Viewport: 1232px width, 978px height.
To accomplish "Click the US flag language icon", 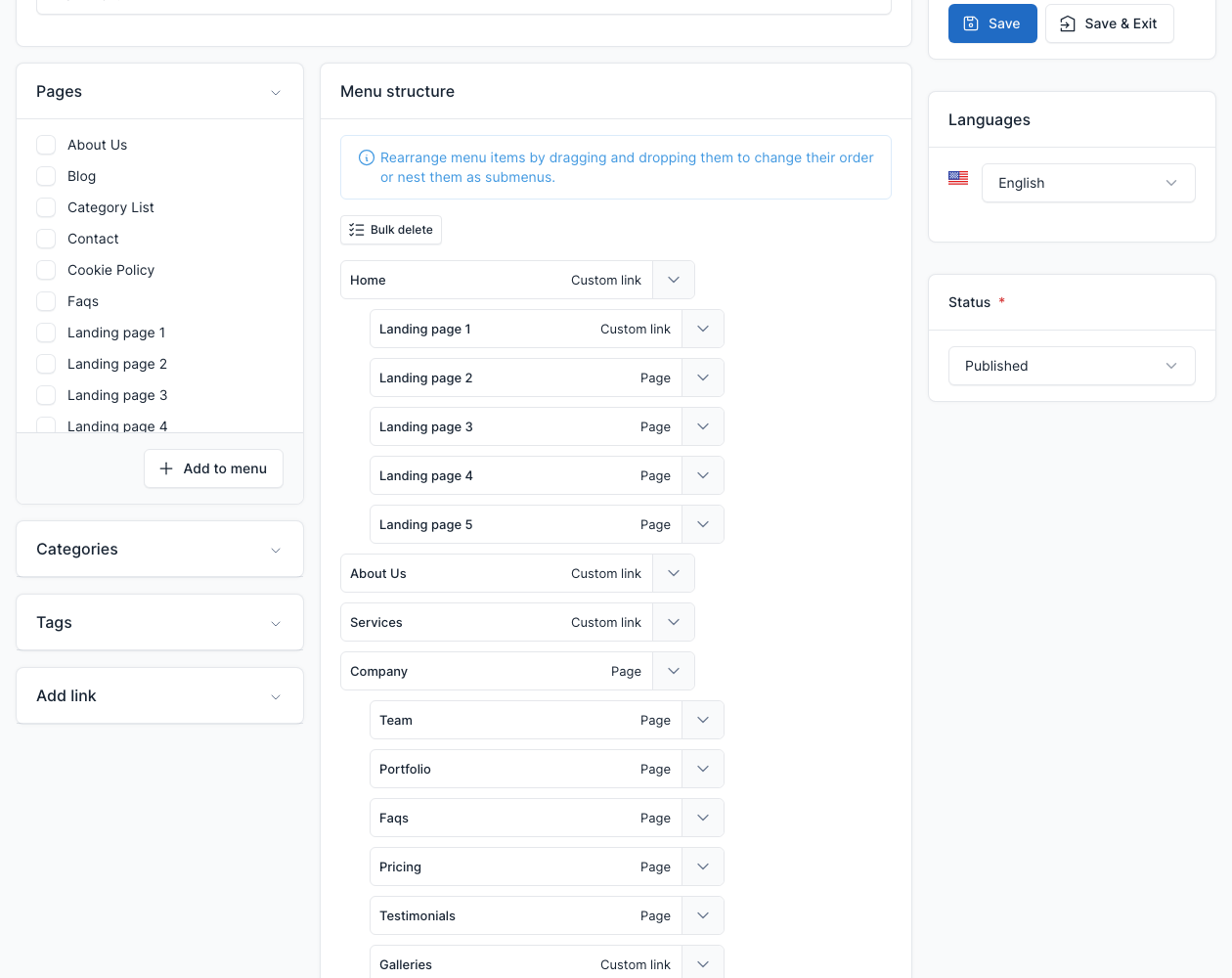I will click(958, 178).
